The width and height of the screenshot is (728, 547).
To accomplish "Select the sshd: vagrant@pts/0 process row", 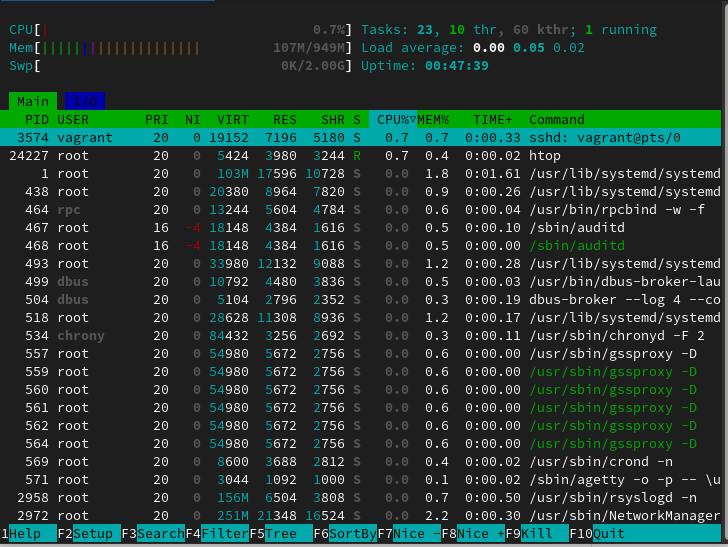I will (360, 137).
